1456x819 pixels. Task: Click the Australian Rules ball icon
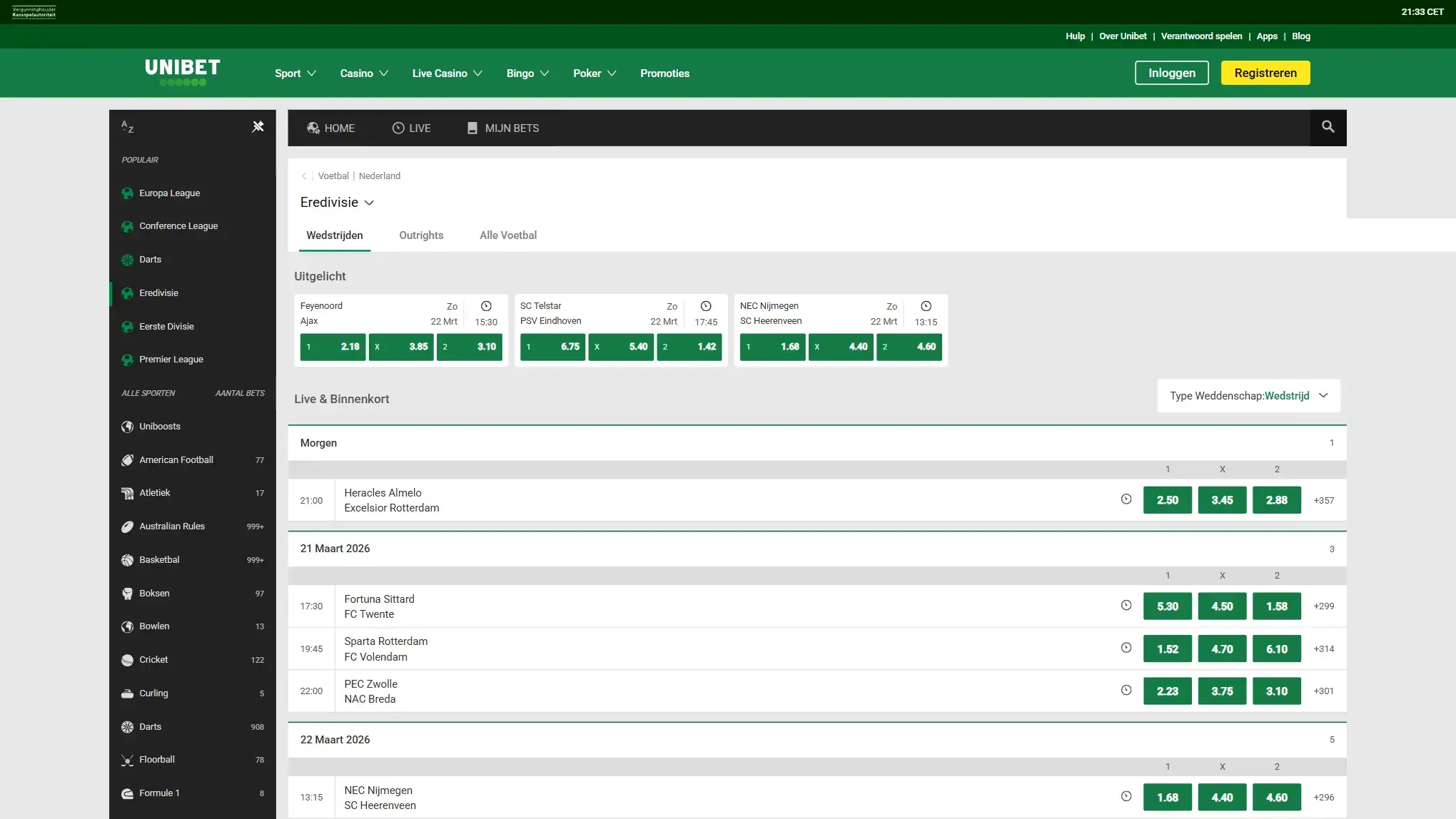(127, 526)
